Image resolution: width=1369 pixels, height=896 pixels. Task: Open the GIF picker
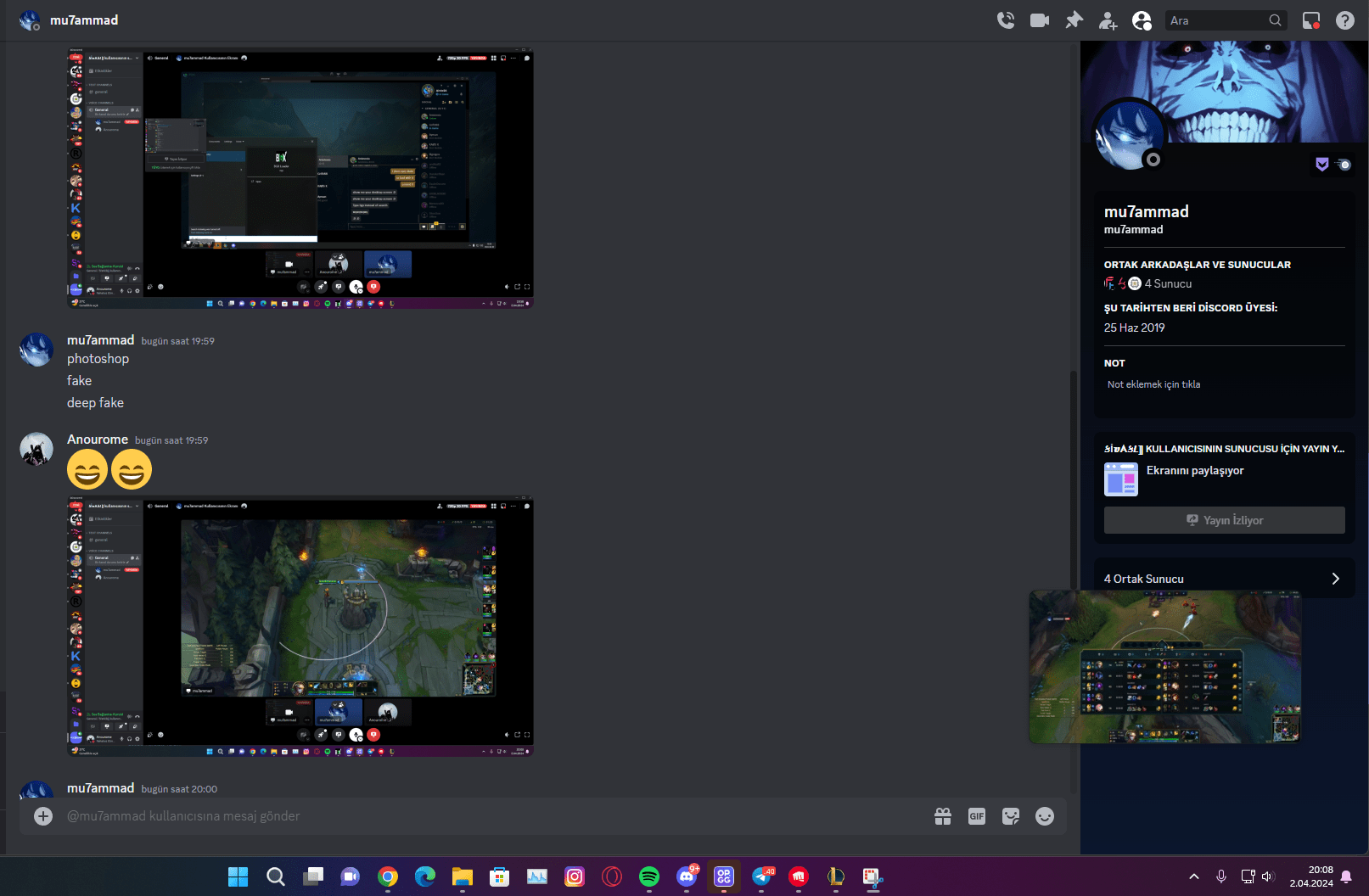click(977, 816)
